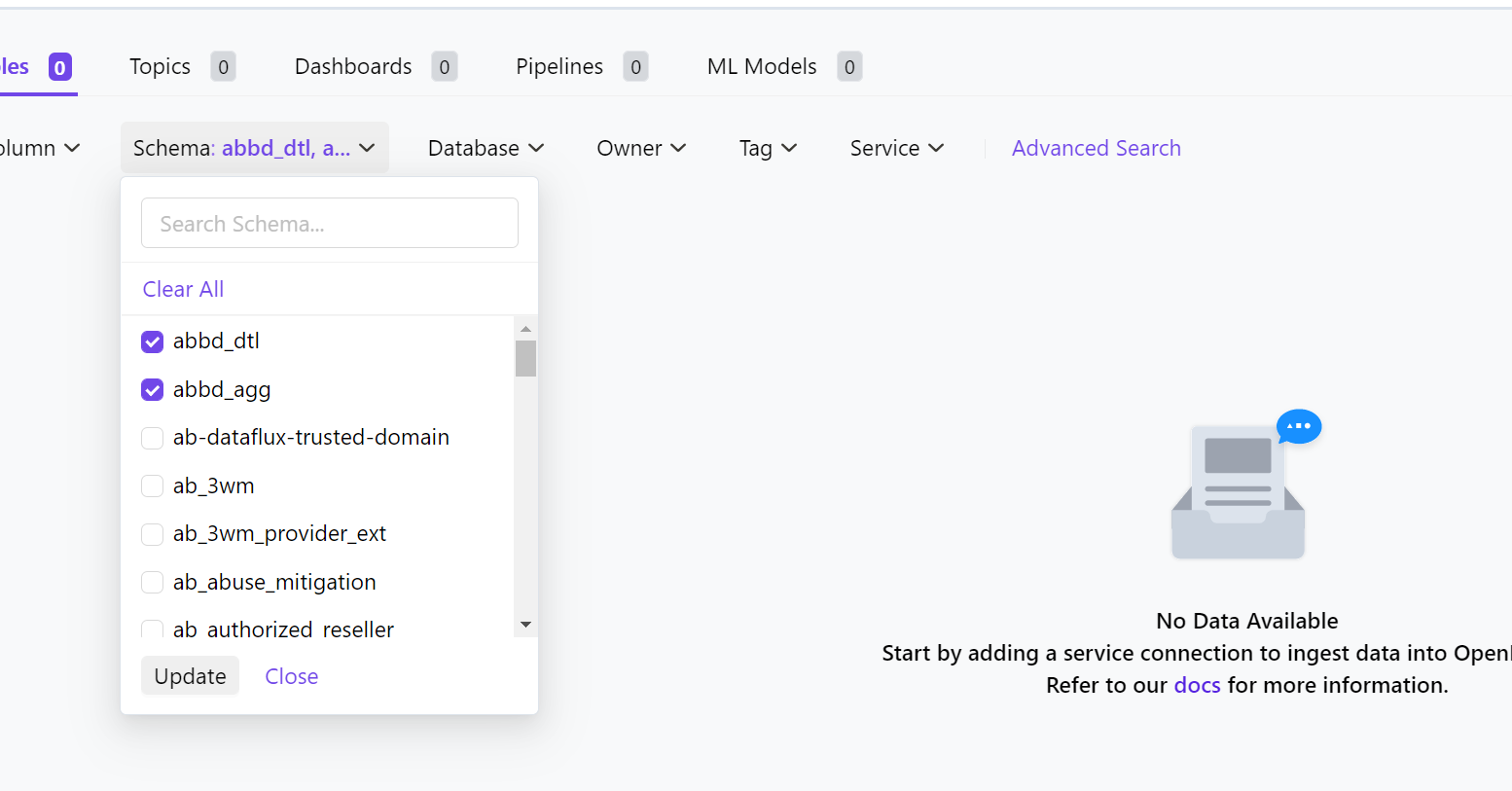This screenshot has width=1512, height=791.
Task: Switch to the Topics tab
Action: point(182,66)
